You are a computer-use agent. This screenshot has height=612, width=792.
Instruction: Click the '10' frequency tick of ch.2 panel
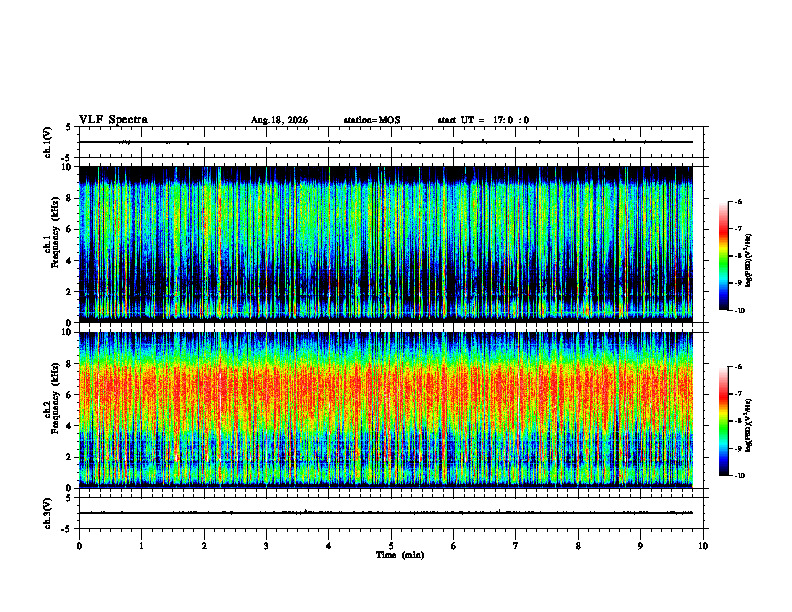point(67,332)
